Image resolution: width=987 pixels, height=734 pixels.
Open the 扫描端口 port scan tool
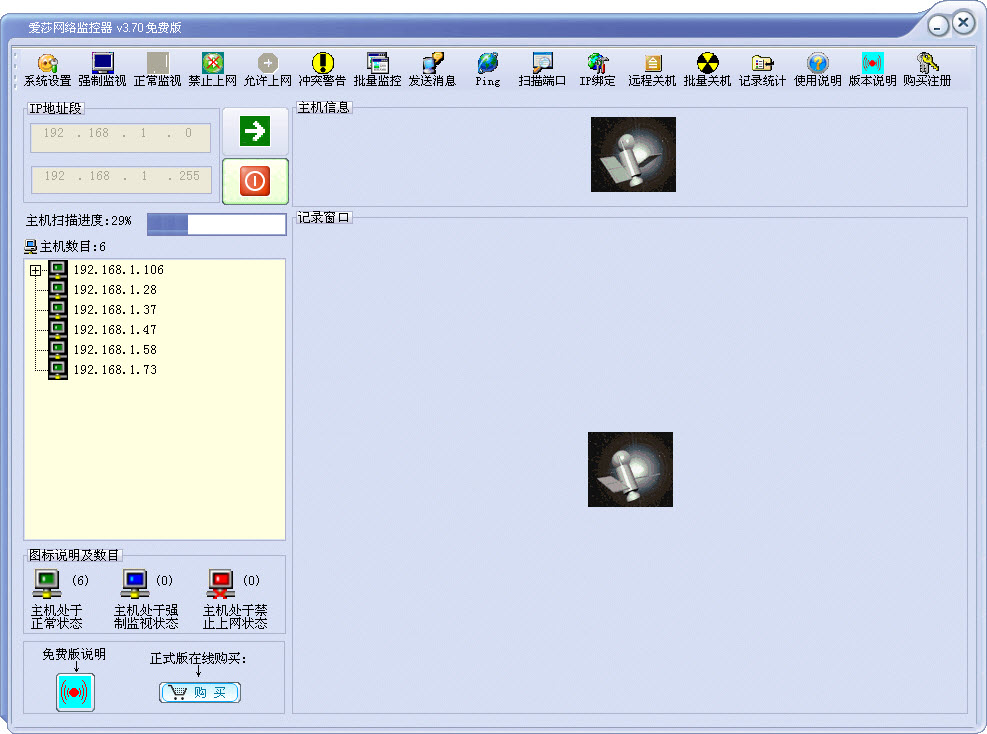pyautogui.click(x=542, y=69)
